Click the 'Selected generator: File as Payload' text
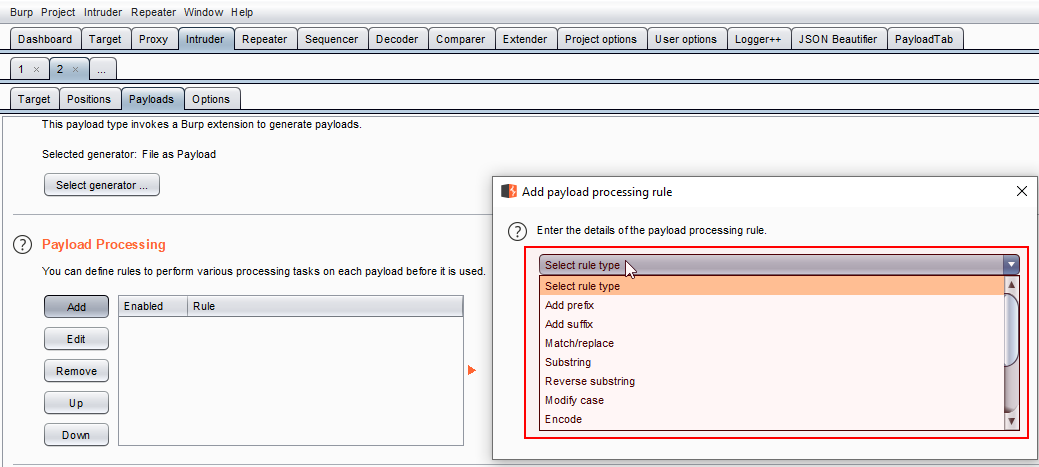This screenshot has width=1039, height=467. (x=129, y=154)
